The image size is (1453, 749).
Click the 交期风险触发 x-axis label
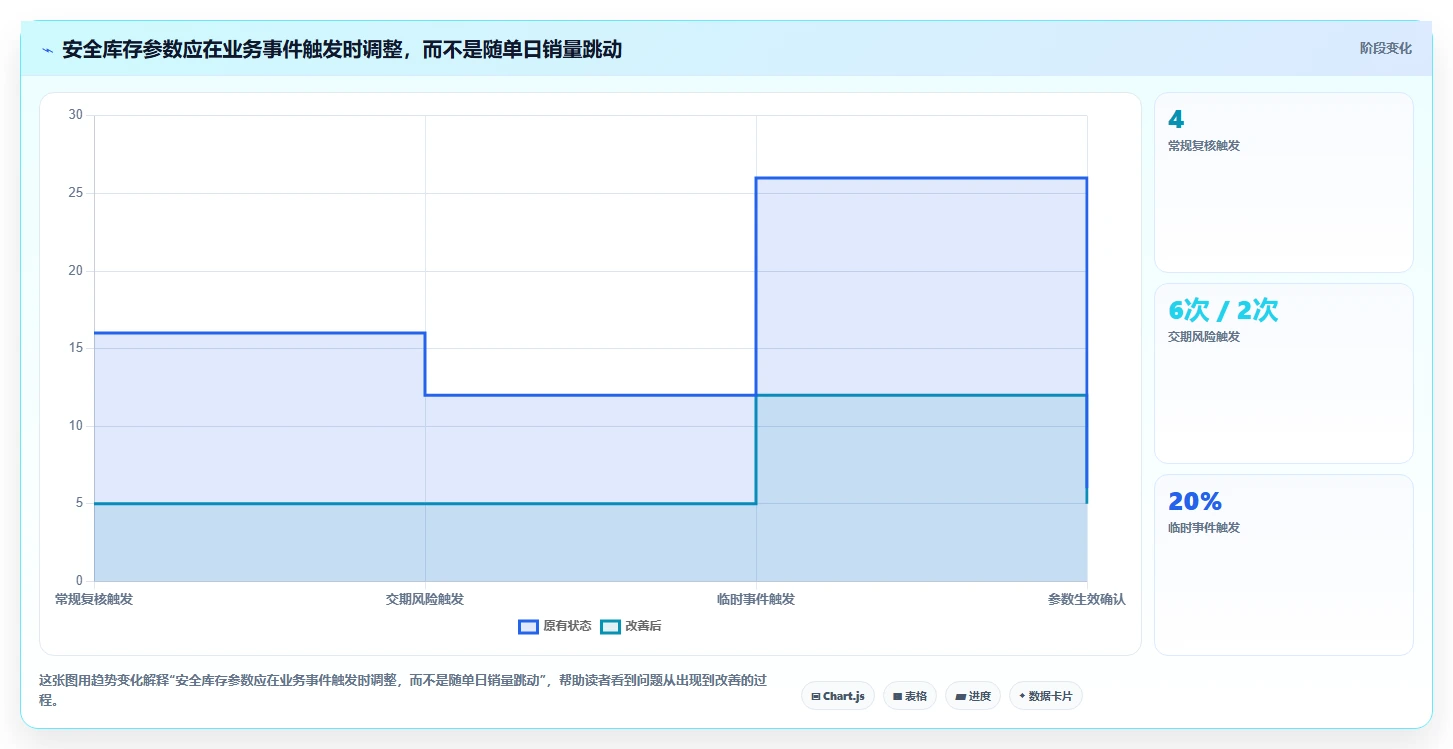click(x=425, y=599)
